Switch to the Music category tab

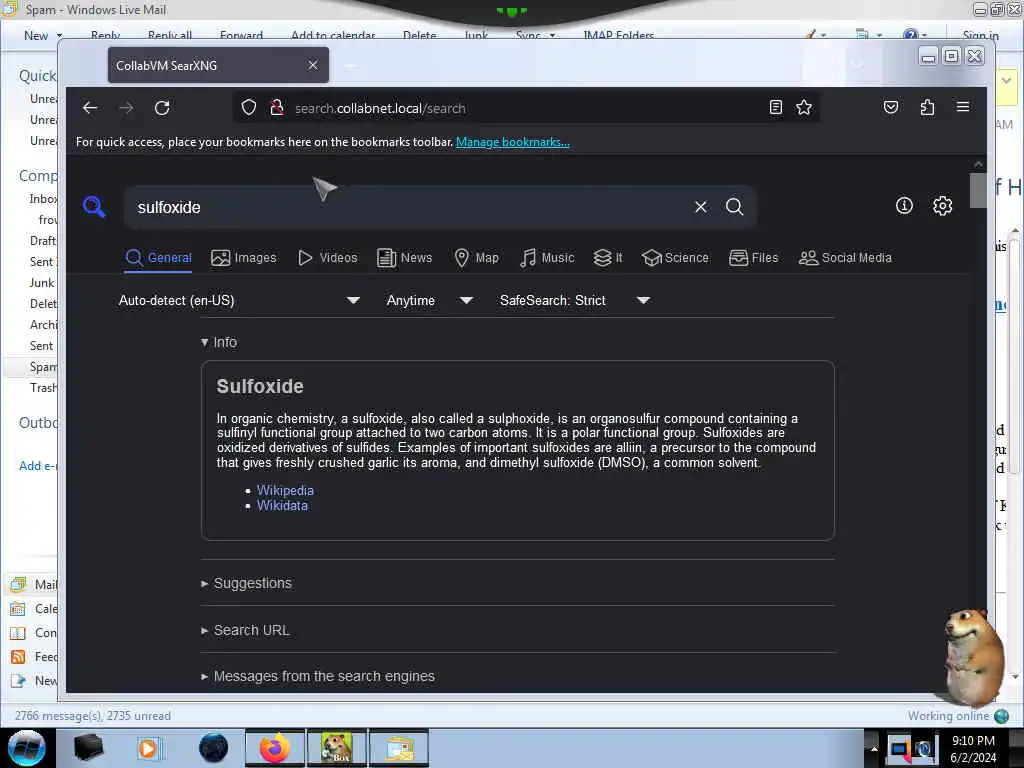[547, 258]
